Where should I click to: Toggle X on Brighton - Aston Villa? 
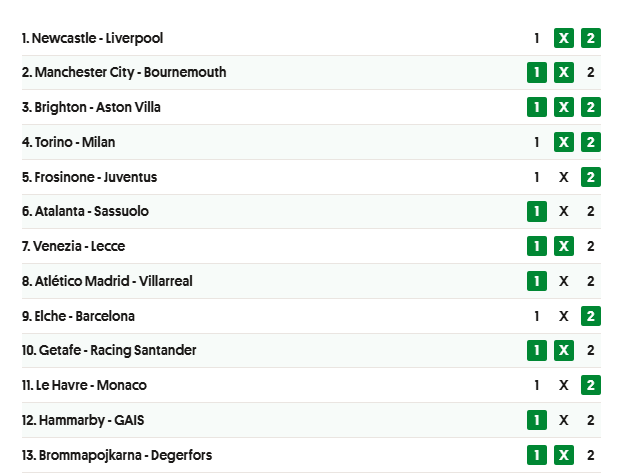coord(564,107)
